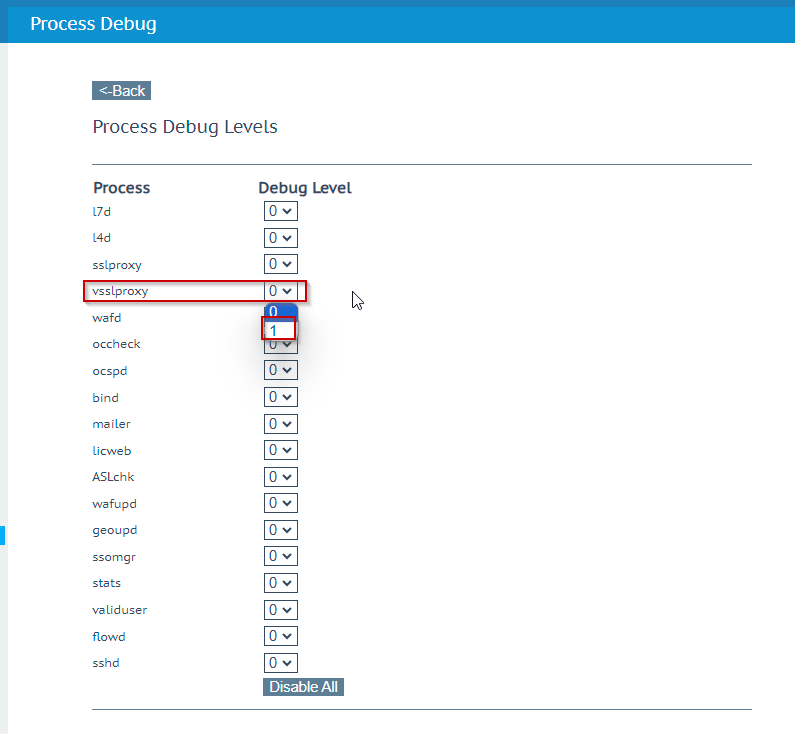
Task: Open the mailer debug level dropdown
Action: tap(280, 423)
